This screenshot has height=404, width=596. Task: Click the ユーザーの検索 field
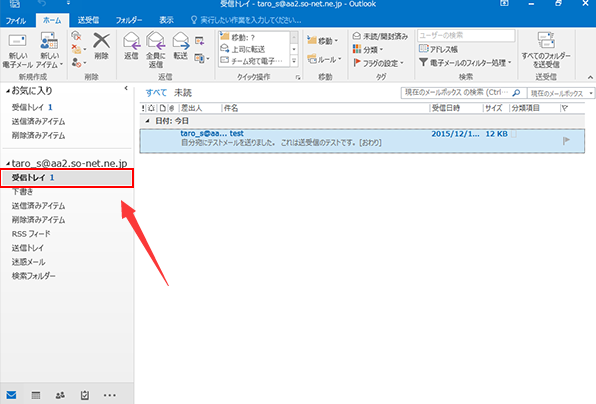tap(466, 36)
